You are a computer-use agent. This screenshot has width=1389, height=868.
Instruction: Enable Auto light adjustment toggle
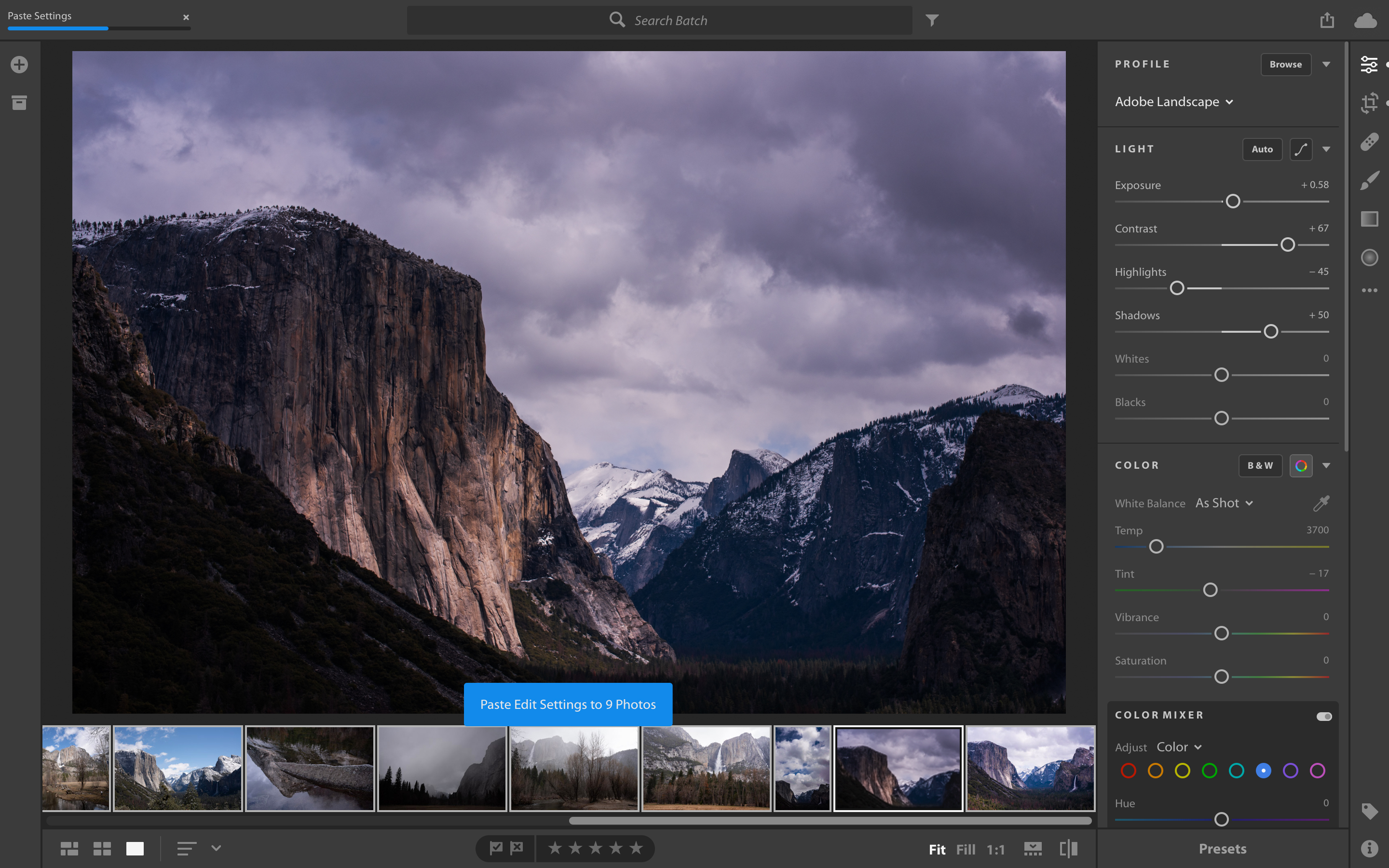tap(1262, 149)
